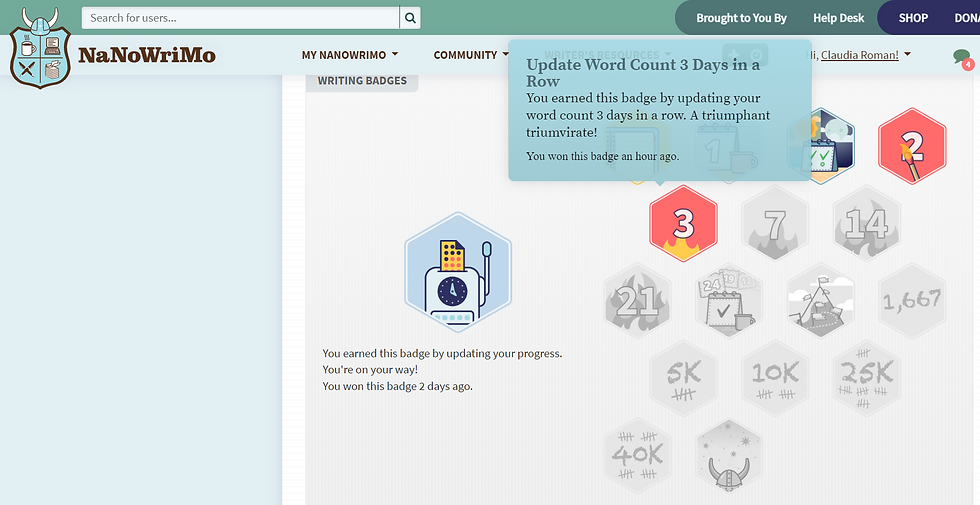980x505 pixels.
Task: Click the 'You won this badge 2 days ago.' text
Action: tap(398, 386)
